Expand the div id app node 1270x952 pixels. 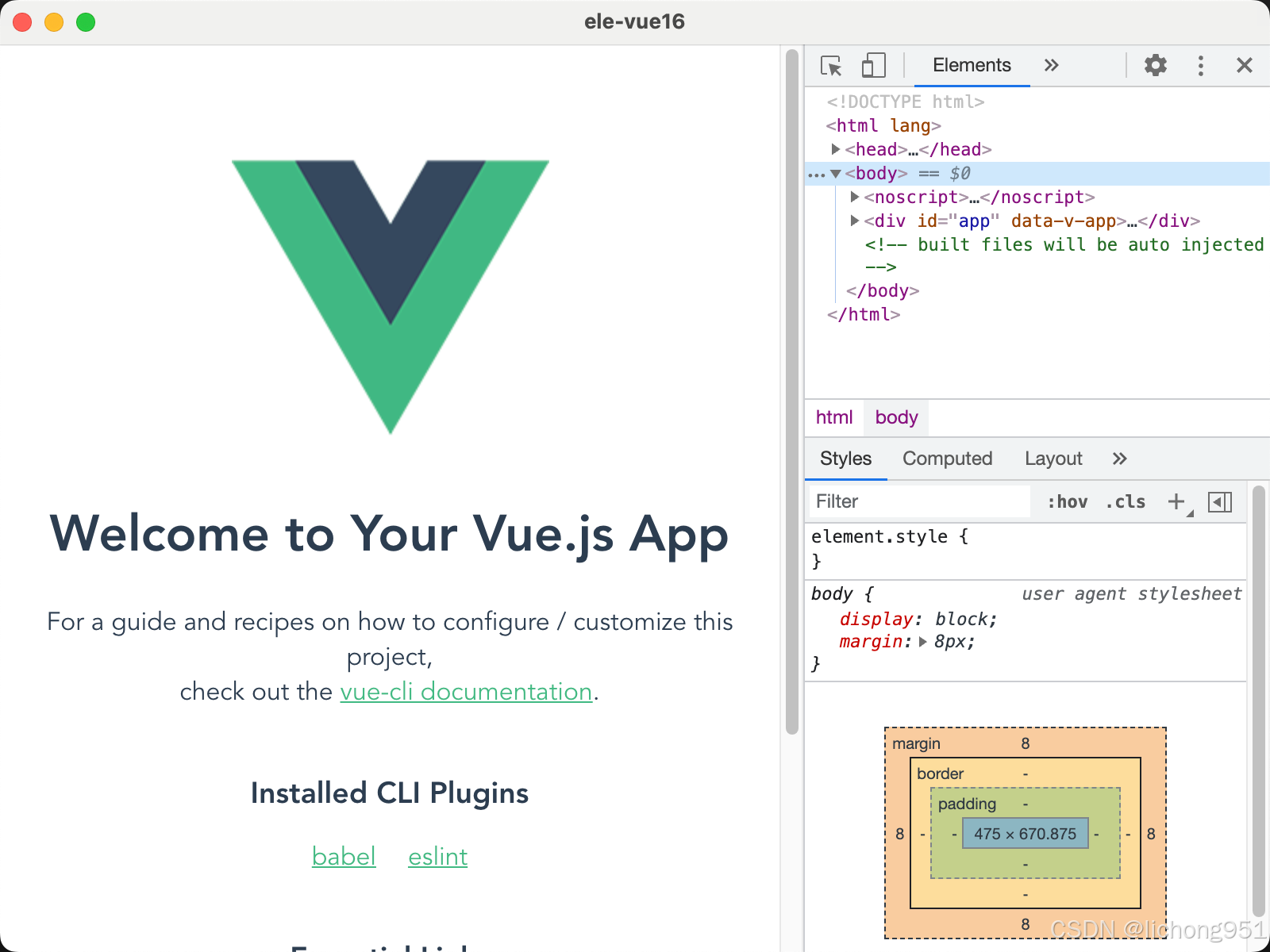855,221
